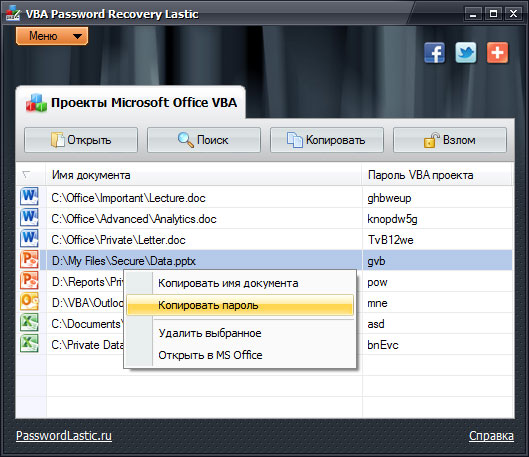The image size is (529, 457).
Task: Click the Открыть button
Action: [x=81, y=140]
